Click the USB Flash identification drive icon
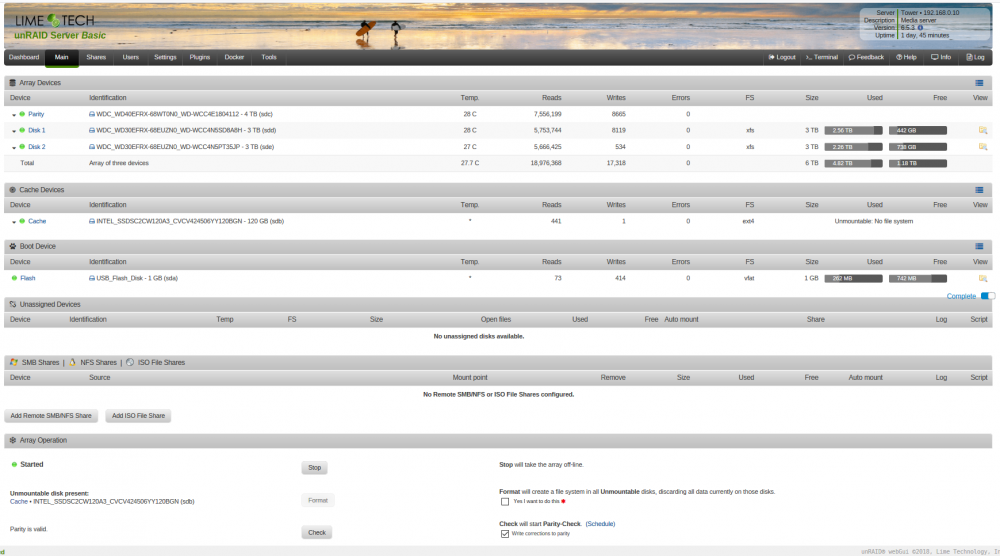The image size is (1000, 556). 92,278
